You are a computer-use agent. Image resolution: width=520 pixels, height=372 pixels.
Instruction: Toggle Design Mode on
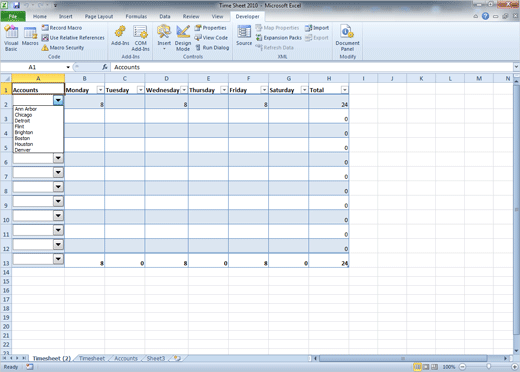click(x=183, y=38)
